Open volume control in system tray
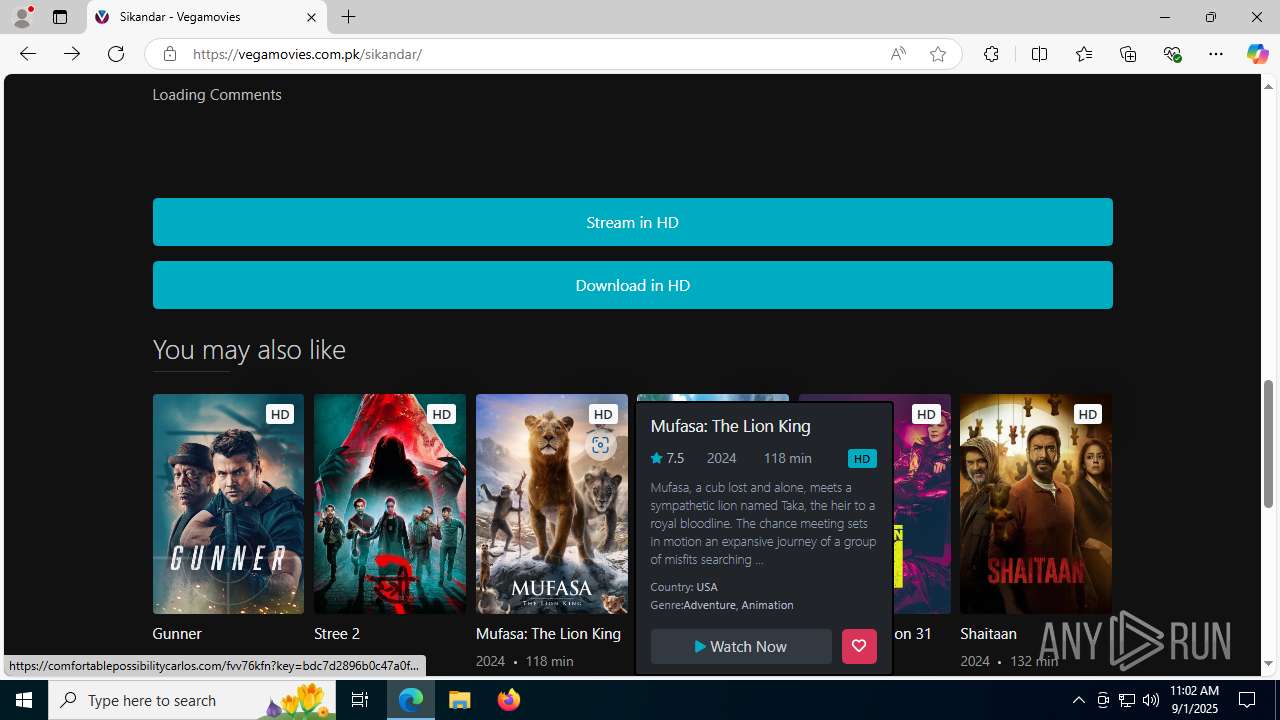Screen dimensions: 1280x720 pyautogui.click(x=1150, y=700)
